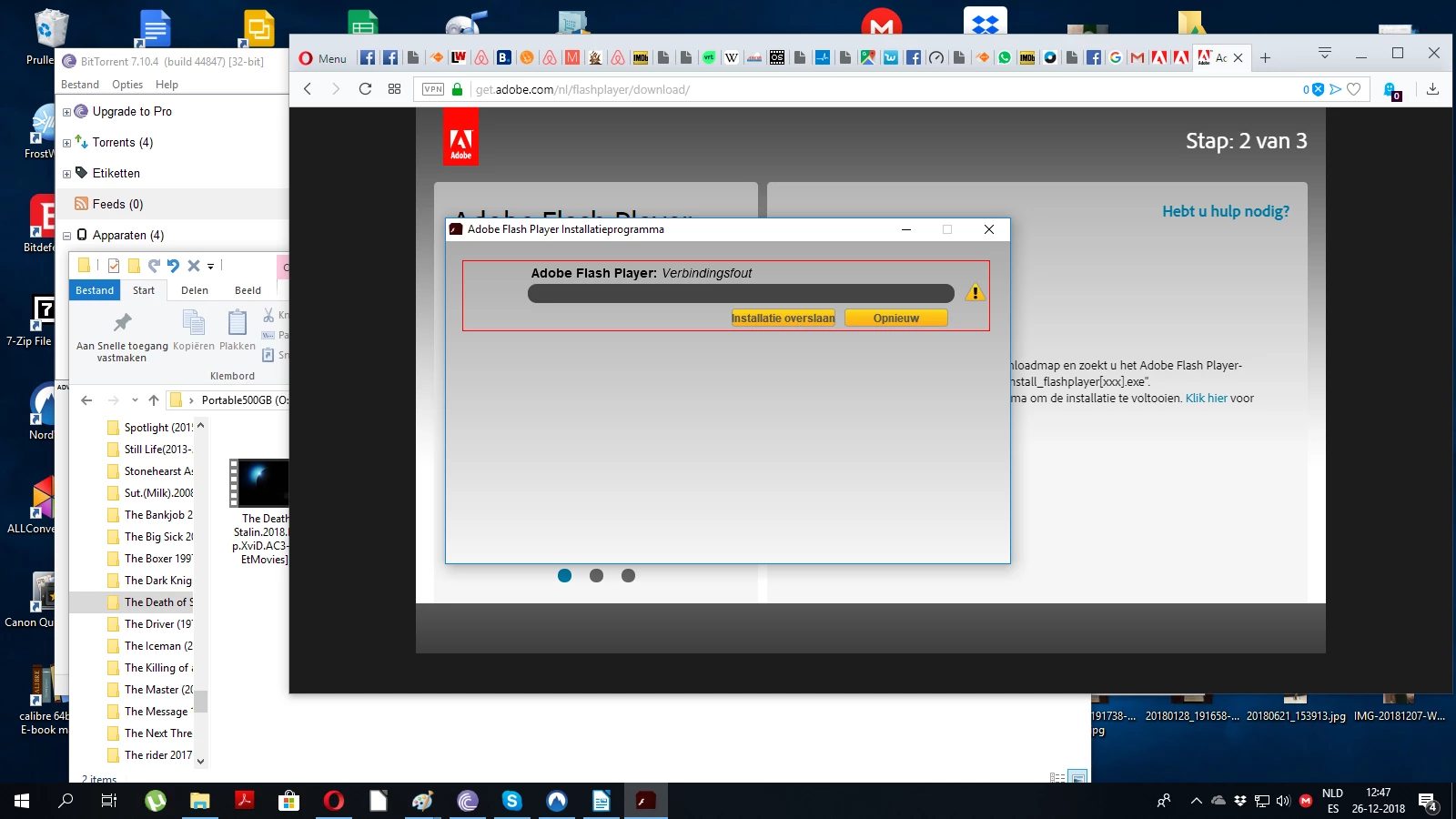This screenshot has height=819, width=1456.
Task: Toggle the VPN badge in address bar
Action: [433, 89]
